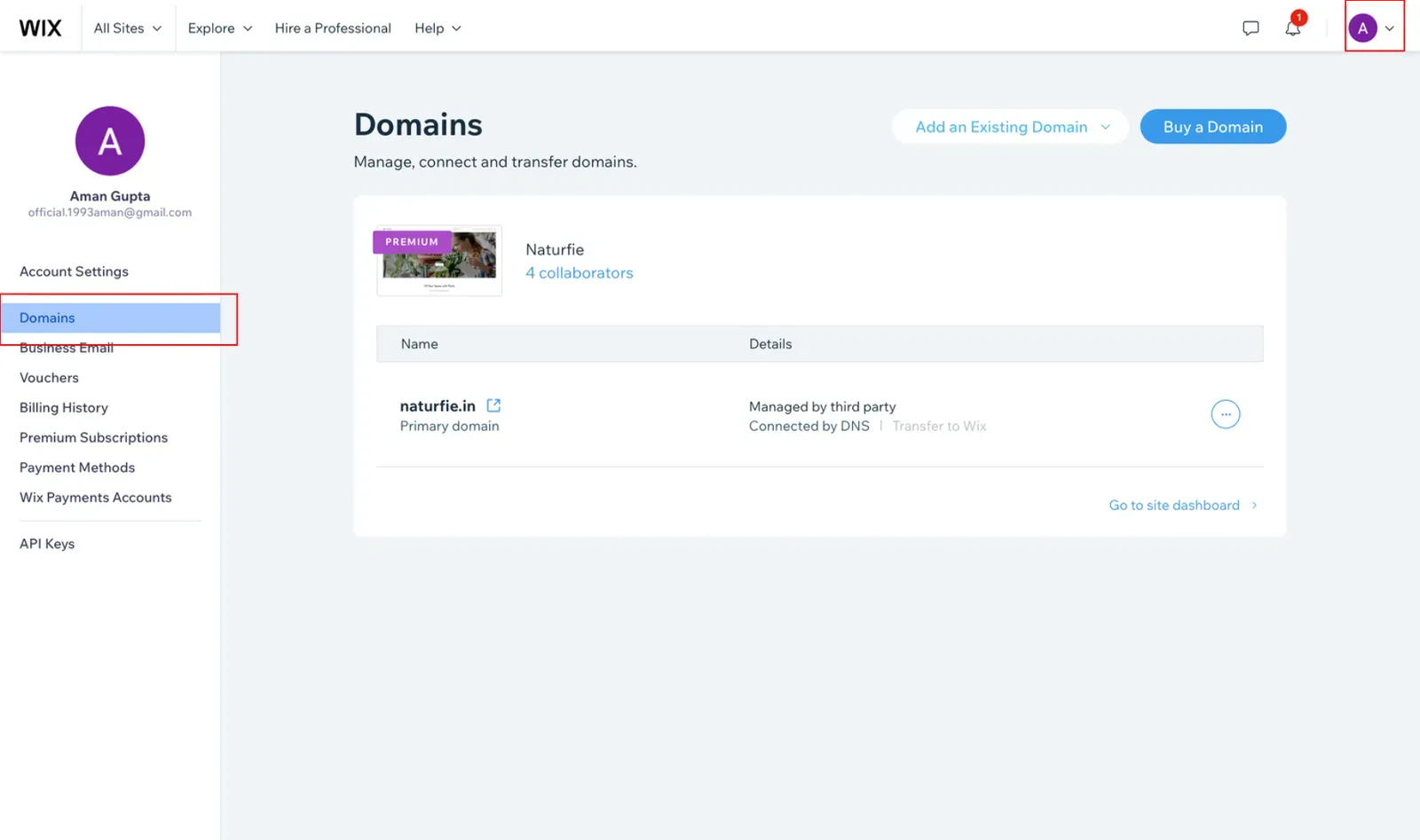Click Transfer to Wix link

(x=939, y=427)
